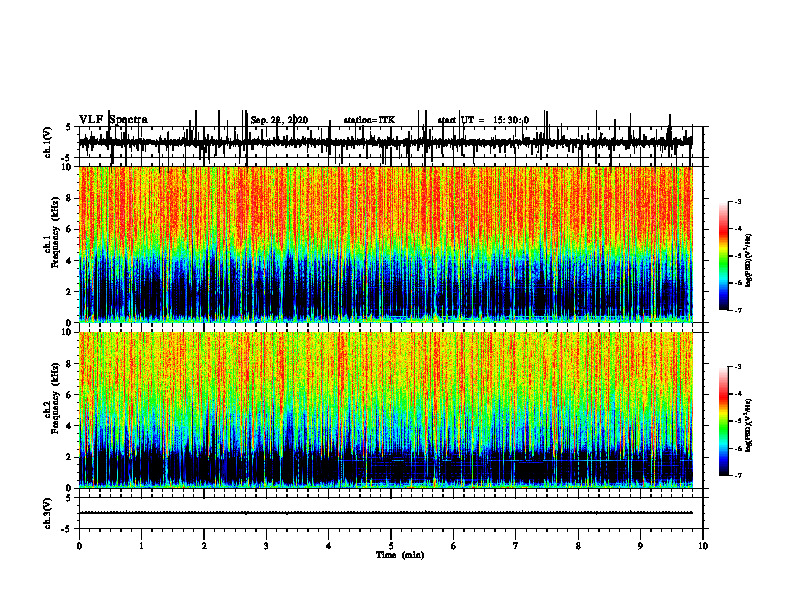Select the date label beginning 'Sep.'
Image resolution: width=792 pixels, height=612 pixels.
click(279, 120)
